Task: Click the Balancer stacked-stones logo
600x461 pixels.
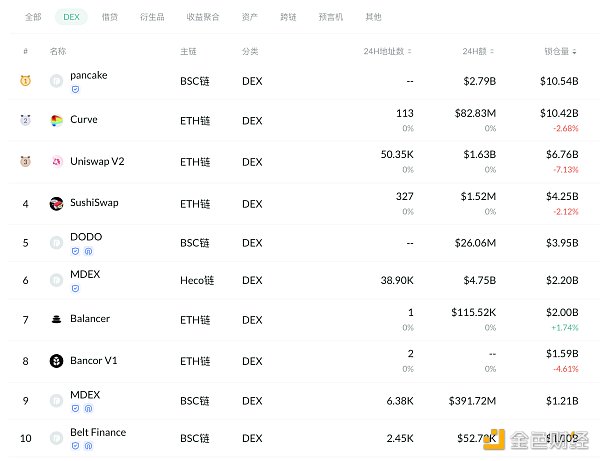Action: tap(56, 320)
